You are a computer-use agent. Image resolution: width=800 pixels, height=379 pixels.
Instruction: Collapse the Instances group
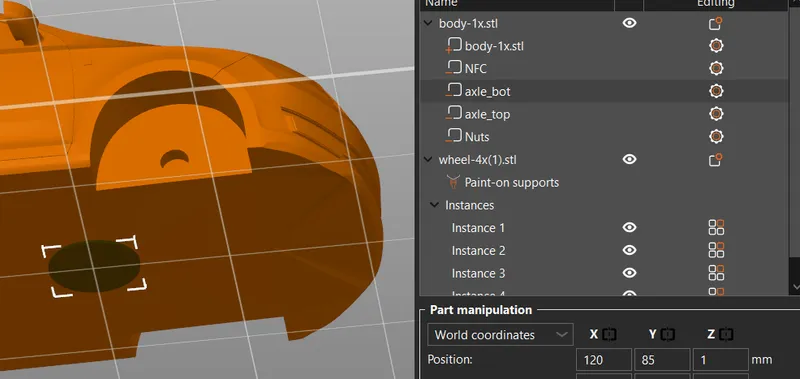pyautogui.click(x=435, y=205)
